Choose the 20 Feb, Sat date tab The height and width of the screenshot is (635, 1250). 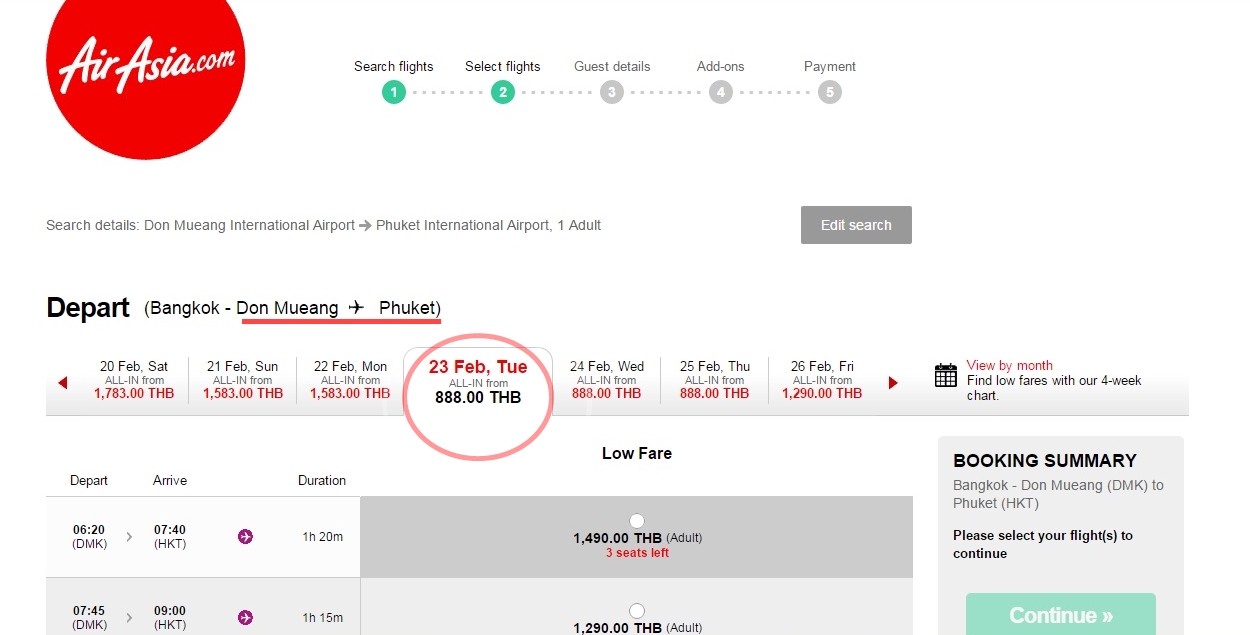(134, 380)
